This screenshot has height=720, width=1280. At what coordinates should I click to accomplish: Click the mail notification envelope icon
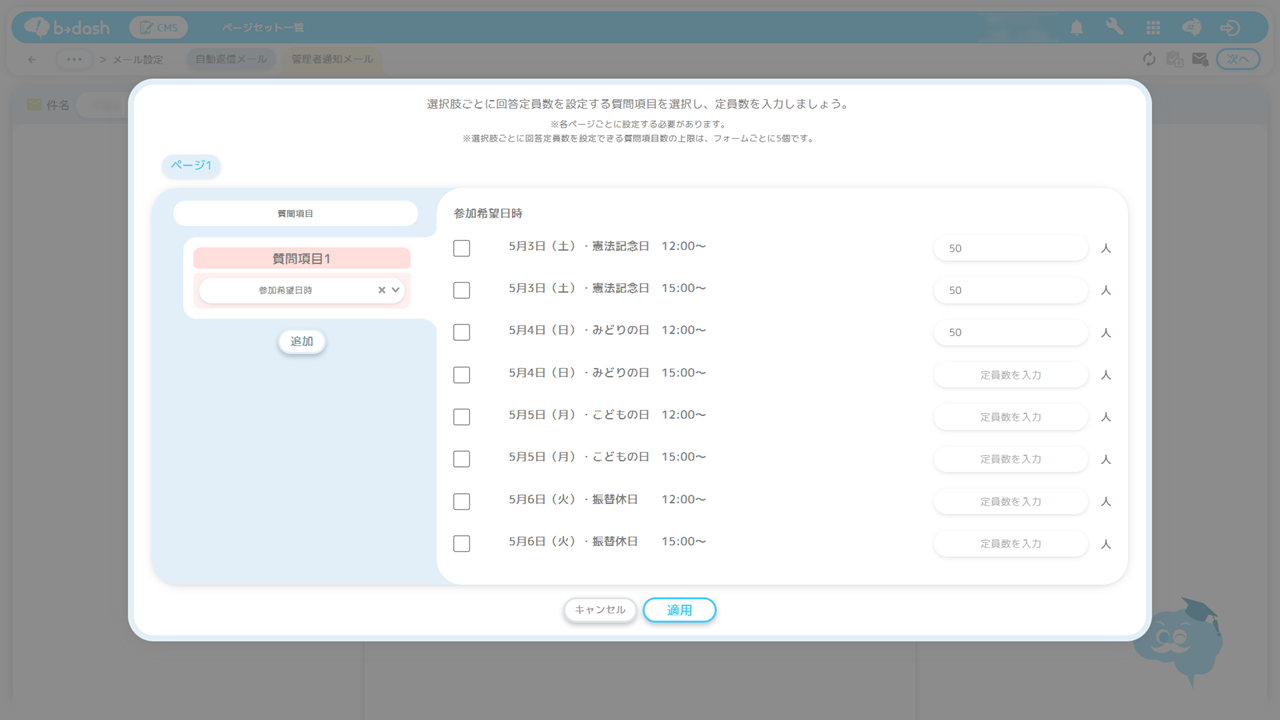(x=1200, y=60)
